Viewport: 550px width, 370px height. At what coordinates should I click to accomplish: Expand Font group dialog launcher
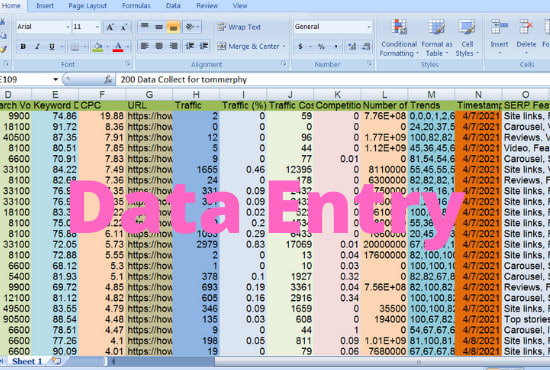(128, 64)
